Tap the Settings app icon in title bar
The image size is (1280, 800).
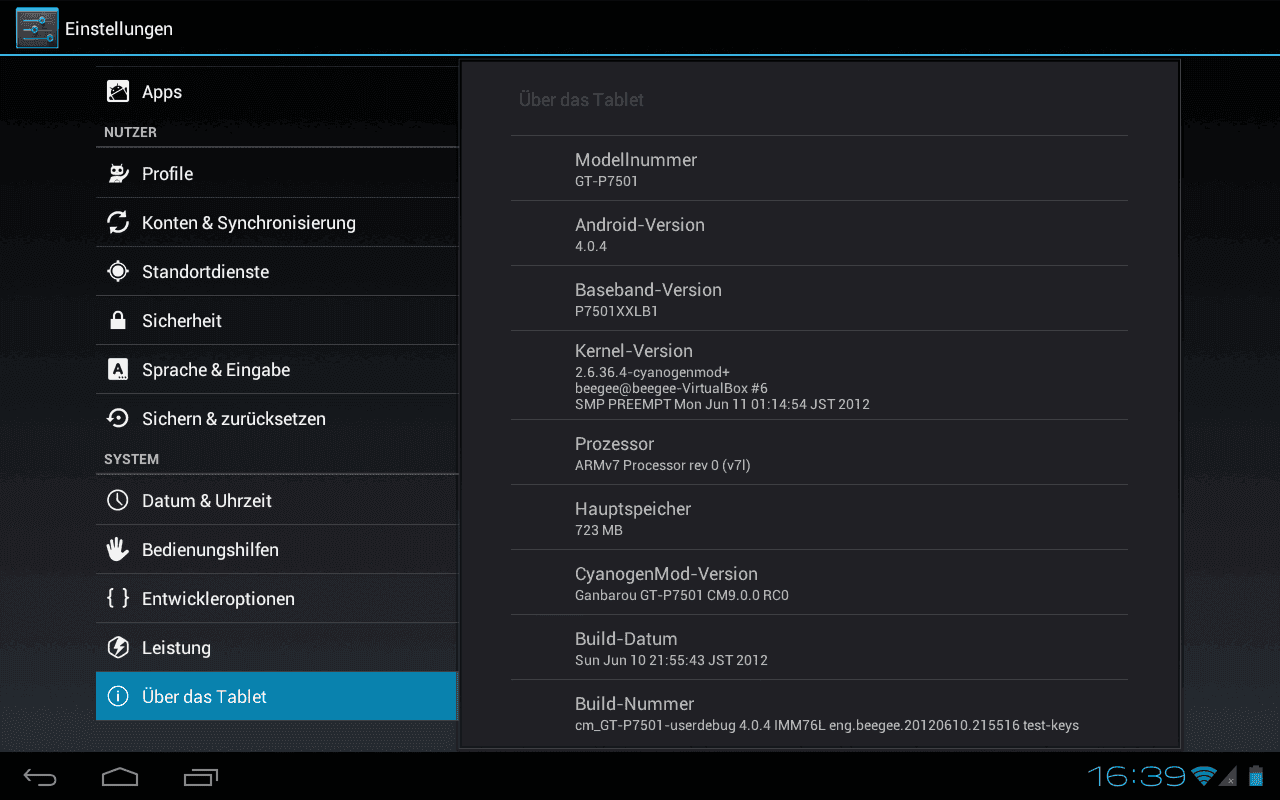(x=37, y=28)
